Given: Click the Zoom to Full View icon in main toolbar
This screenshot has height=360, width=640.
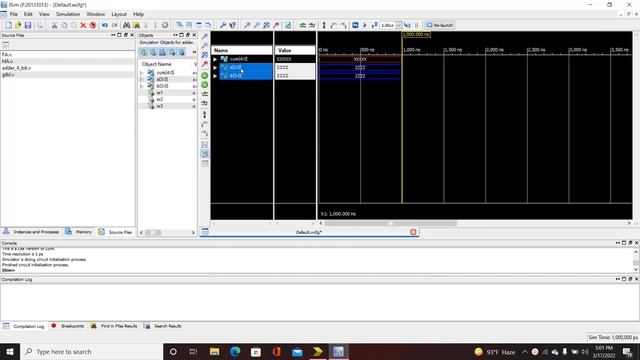Looking at the screenshot, I should pos(267,25).
